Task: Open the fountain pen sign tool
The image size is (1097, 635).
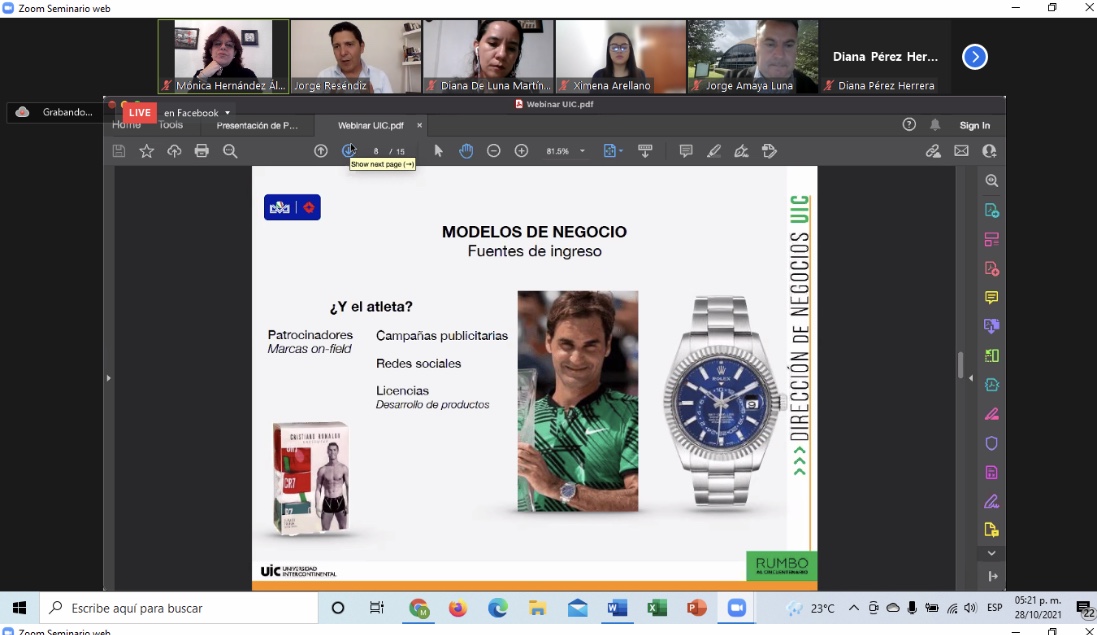Action: [741, 151]
